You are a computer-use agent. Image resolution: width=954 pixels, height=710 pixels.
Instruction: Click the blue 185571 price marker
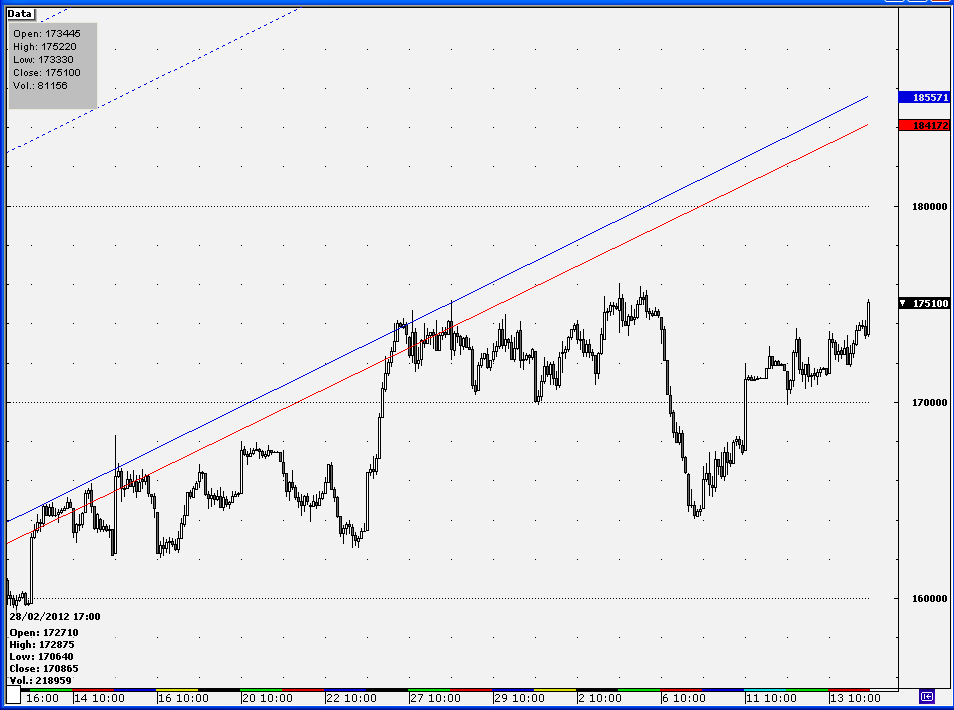tap(924, 97)
